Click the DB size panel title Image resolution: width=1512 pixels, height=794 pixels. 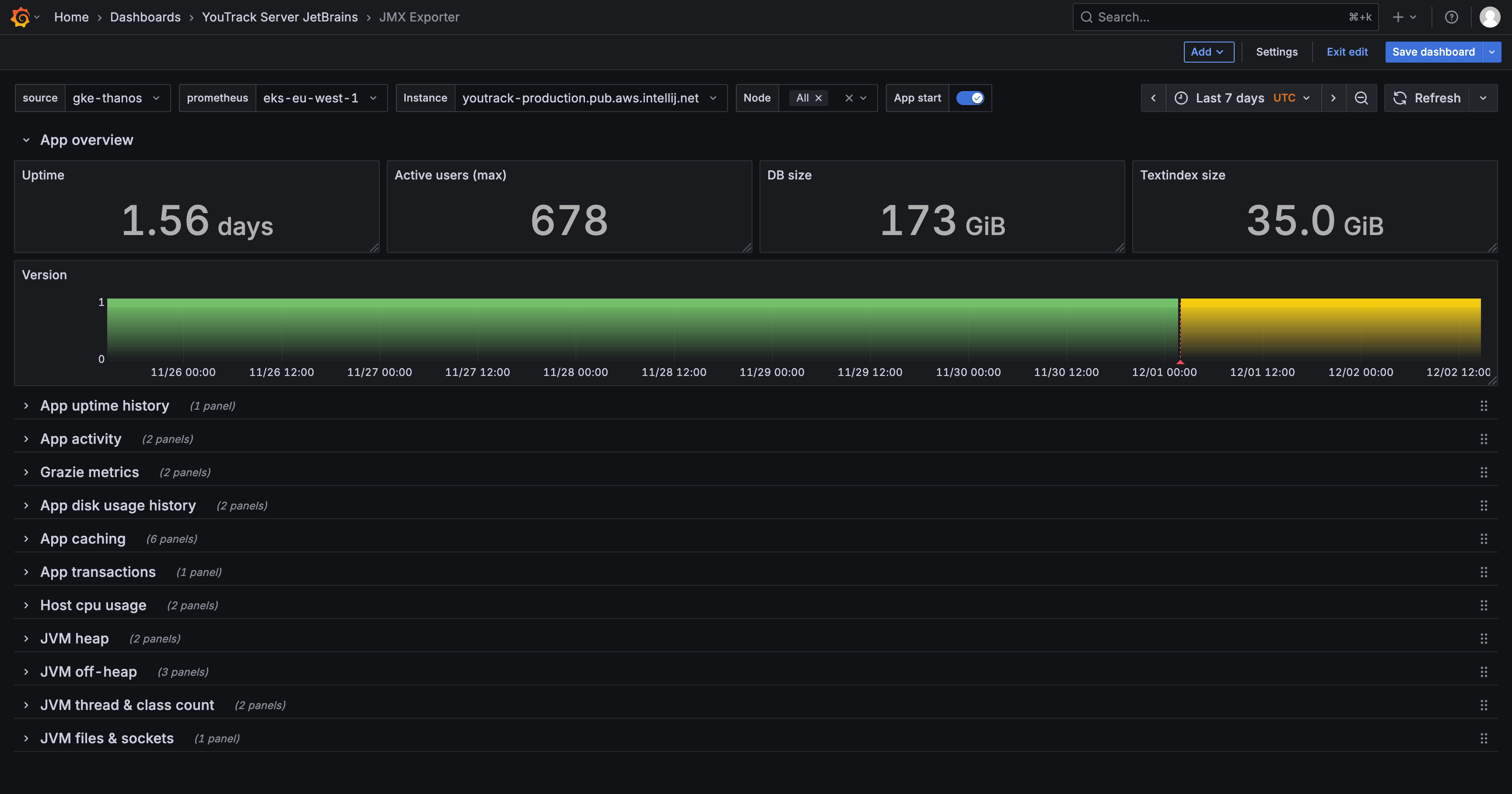click(x=789, y=175)
